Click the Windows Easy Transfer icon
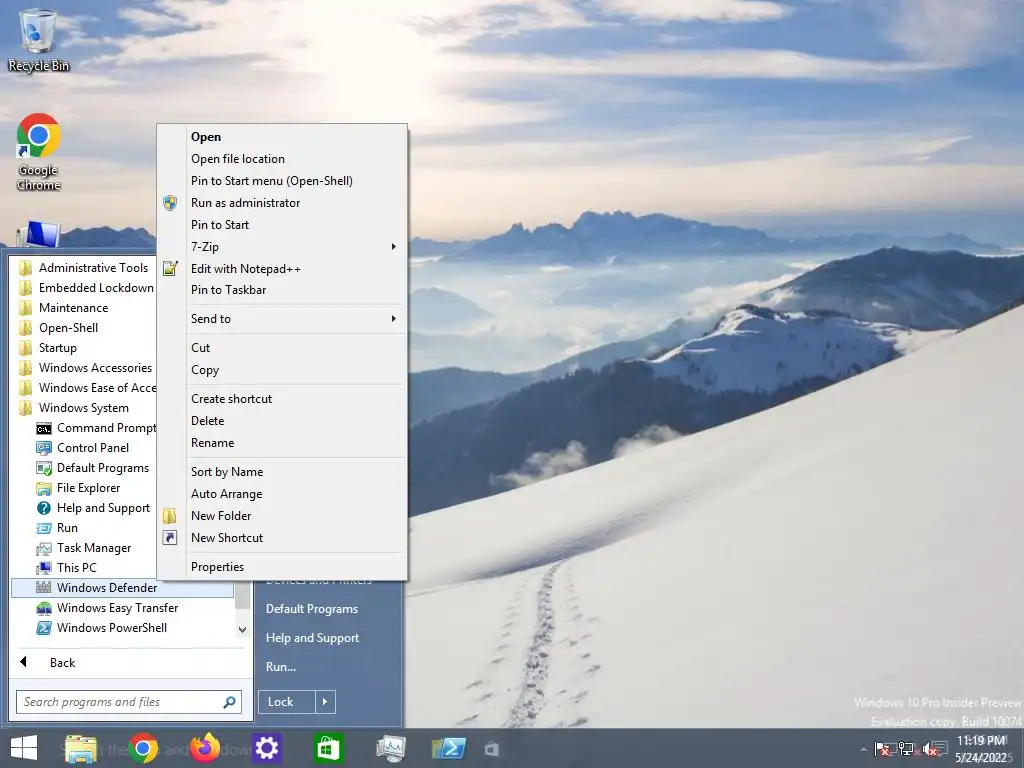This screenshot has width=1024, height=768. (x=44, y=608)
